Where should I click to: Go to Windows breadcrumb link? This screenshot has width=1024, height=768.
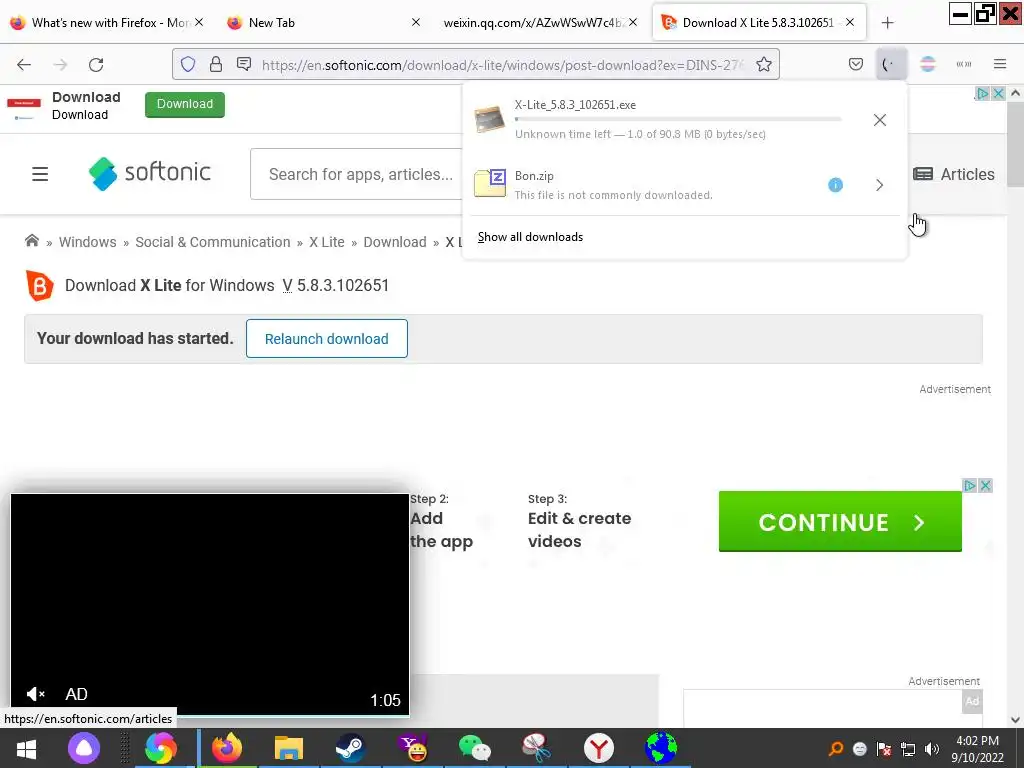pyautogui.click(x=88, y=242)
